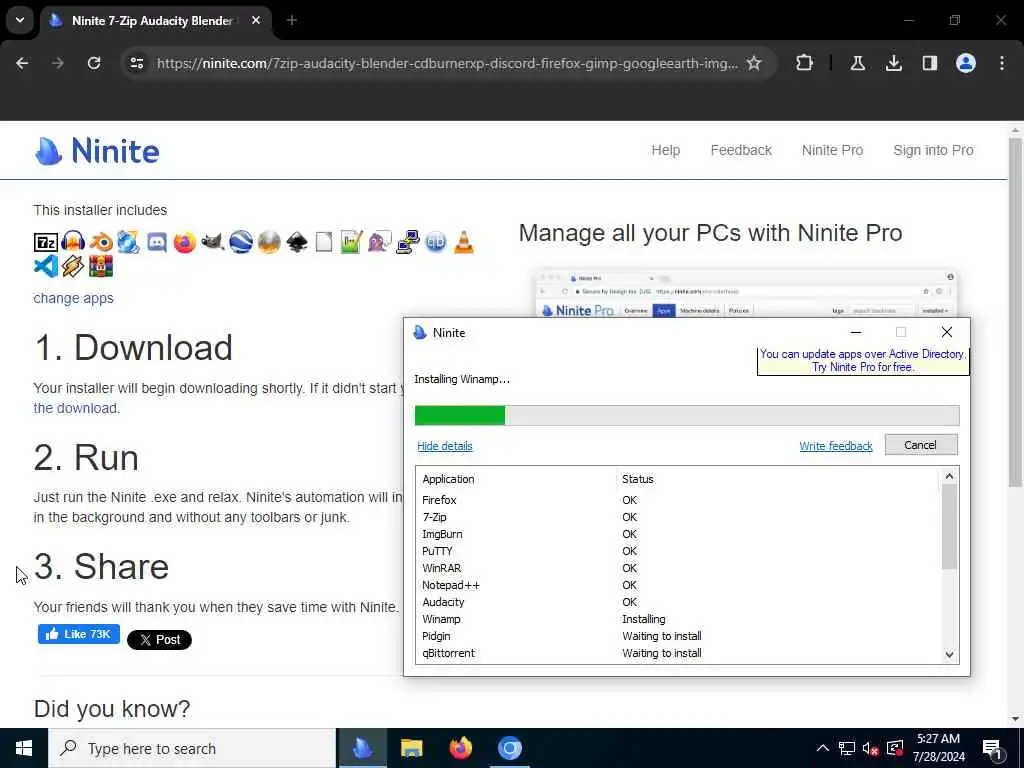Image resolution: width=1024 pixels, height=768 pixels.
Task: Click the Ninite logo on the webpage
Action: tap(97, 151)
